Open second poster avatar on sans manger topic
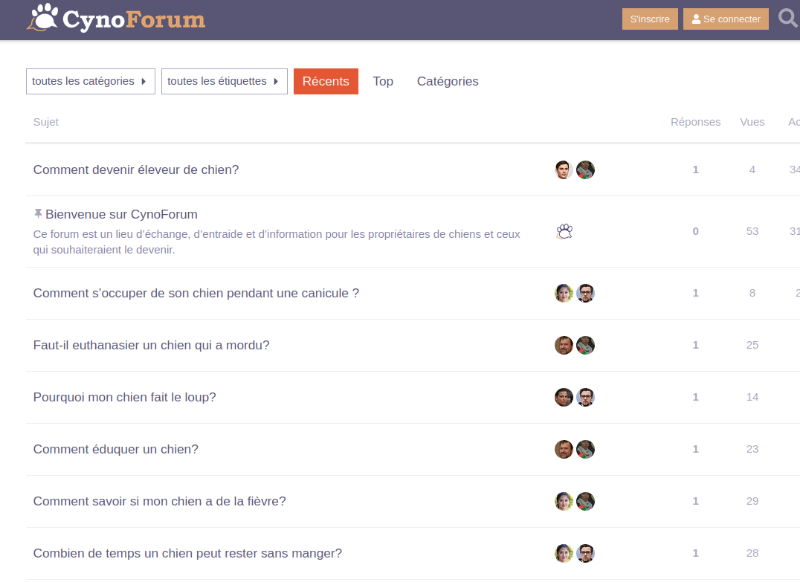800x582 pixels. coord(585,553)
